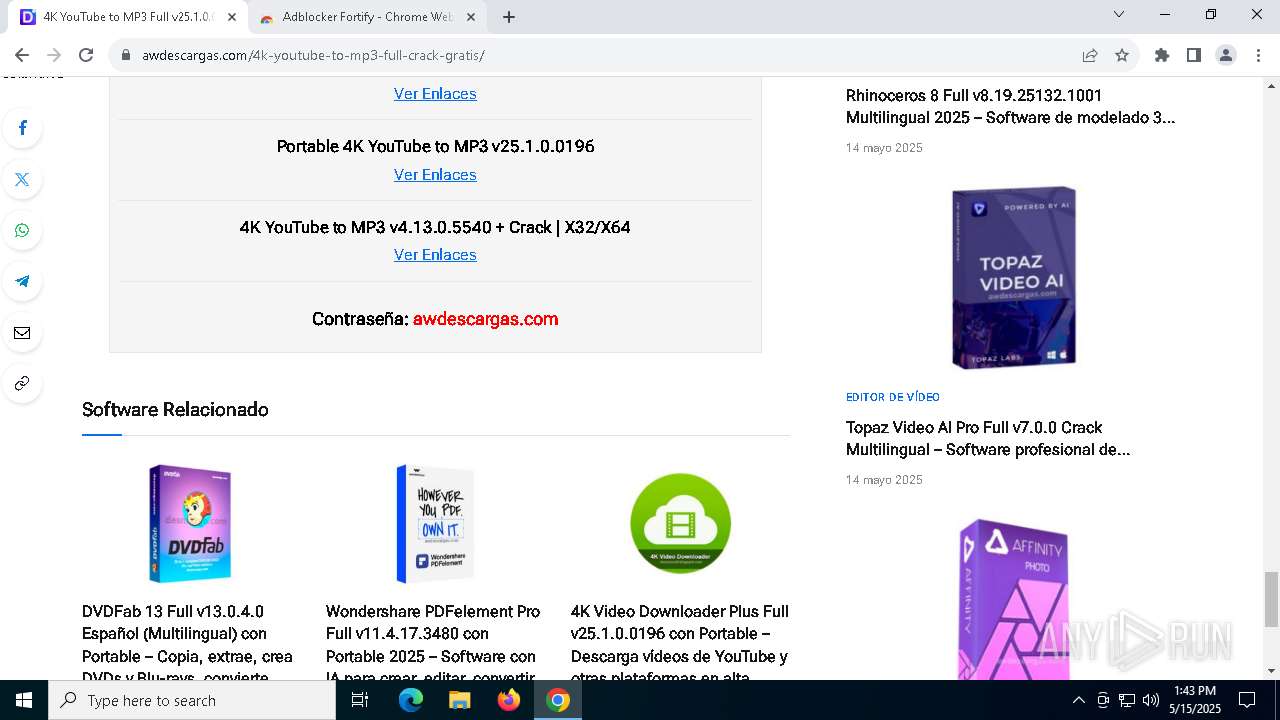
Task: Copy page link with chain icon
Action: coord(22,383)
